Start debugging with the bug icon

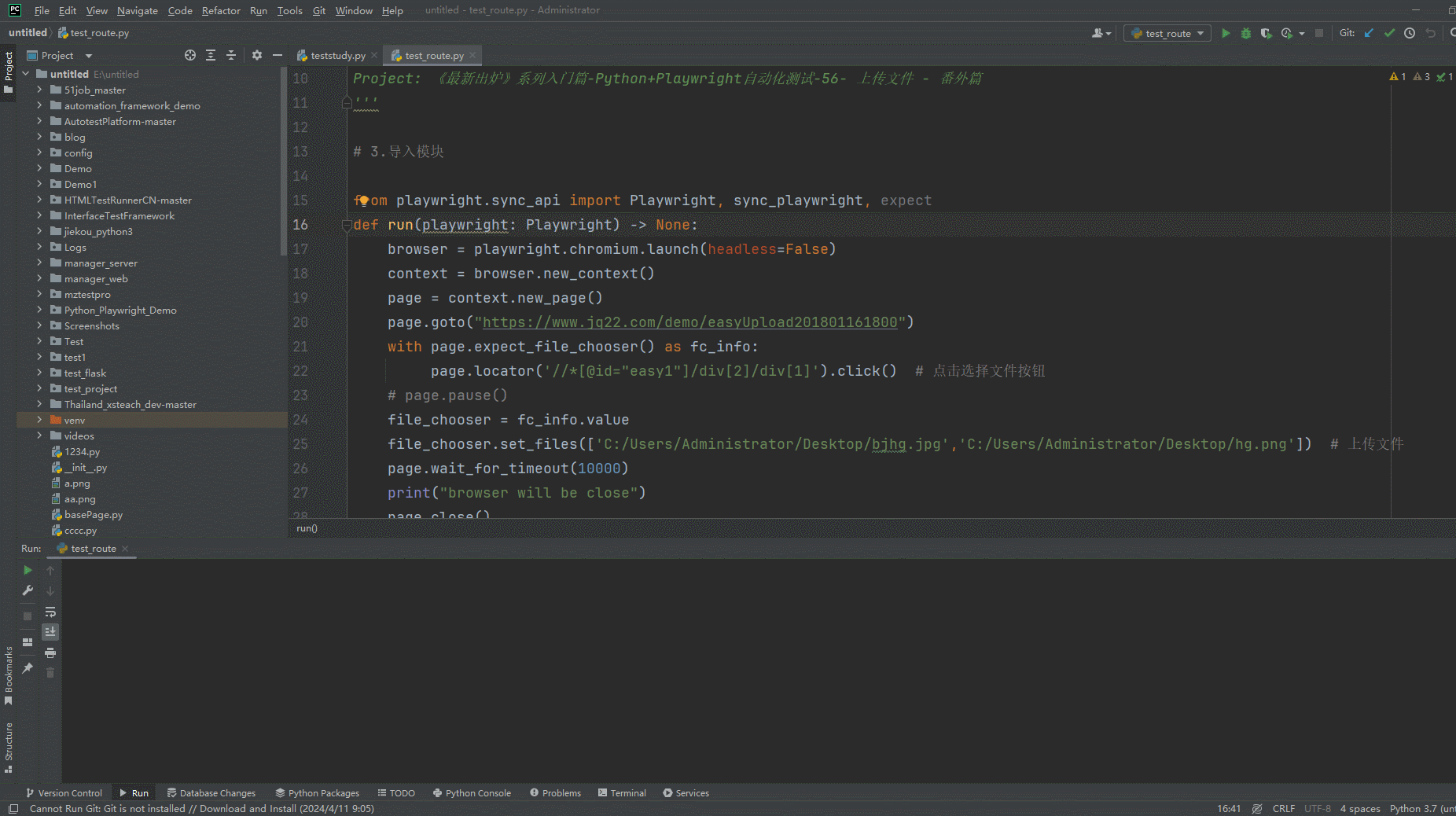[1245, 33]
